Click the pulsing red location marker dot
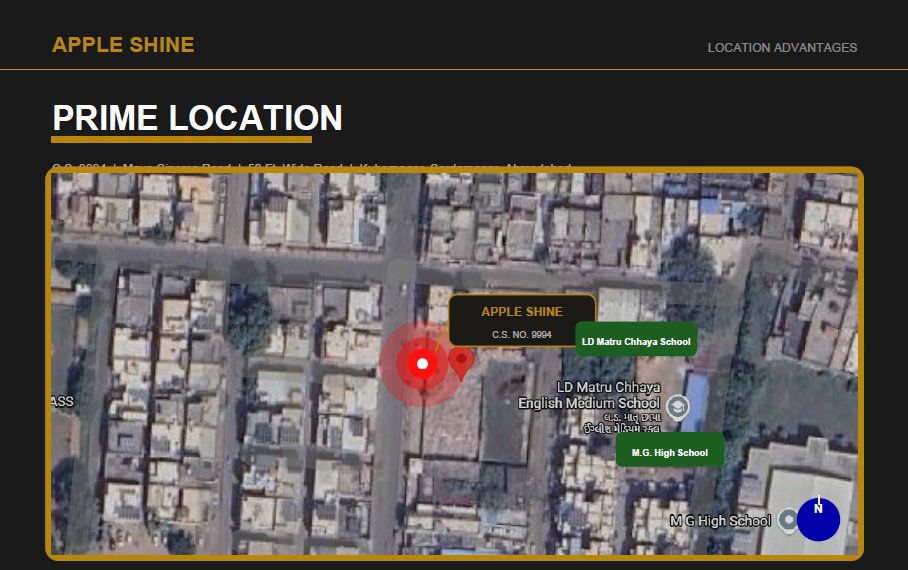Viewport: 908px width, 570px height. tap(422, 364)
